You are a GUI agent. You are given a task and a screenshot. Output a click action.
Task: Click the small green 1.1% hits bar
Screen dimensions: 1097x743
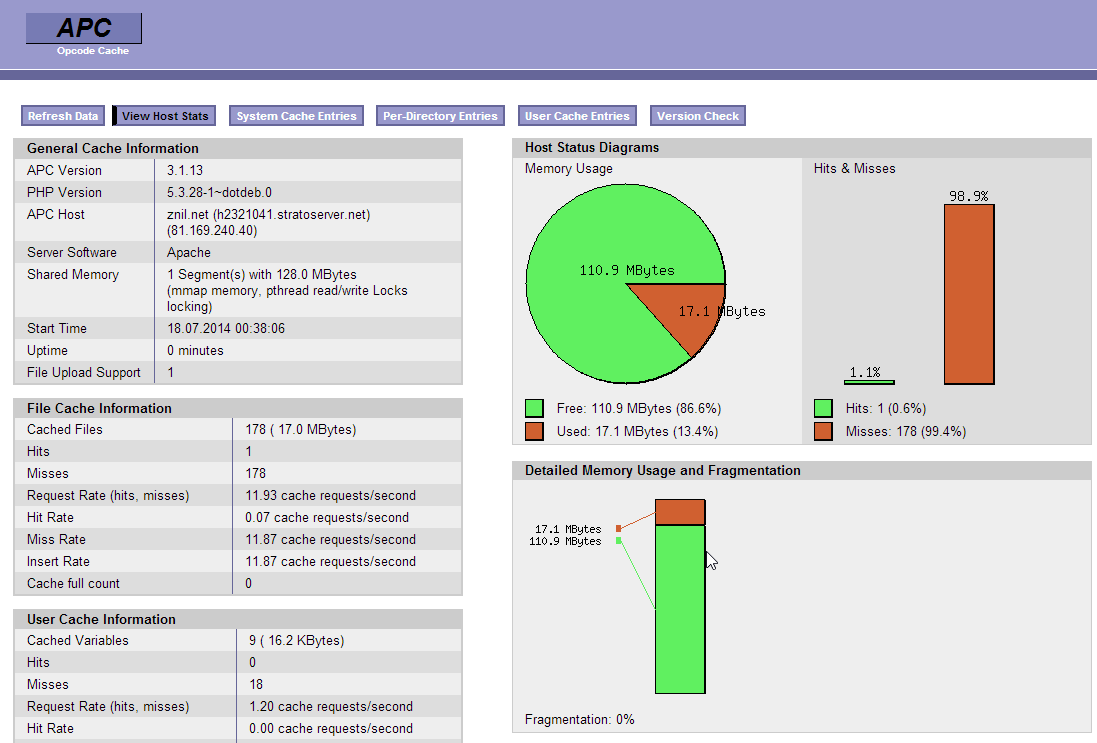coord(869,381)
